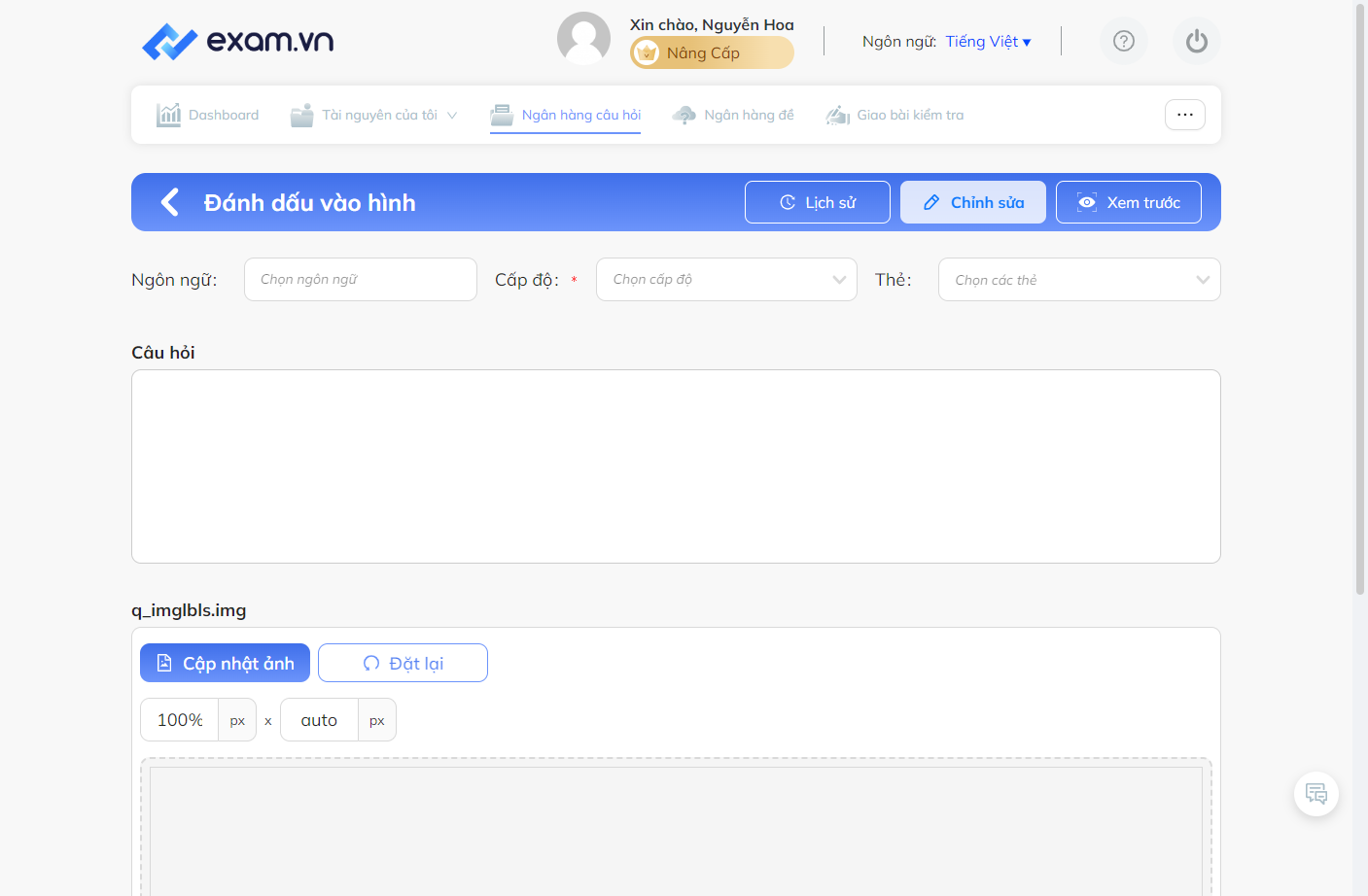Go back using the left arrow
Image resolution: width=1368 pixels, height=896 pixels.
(x=170, y=202)
